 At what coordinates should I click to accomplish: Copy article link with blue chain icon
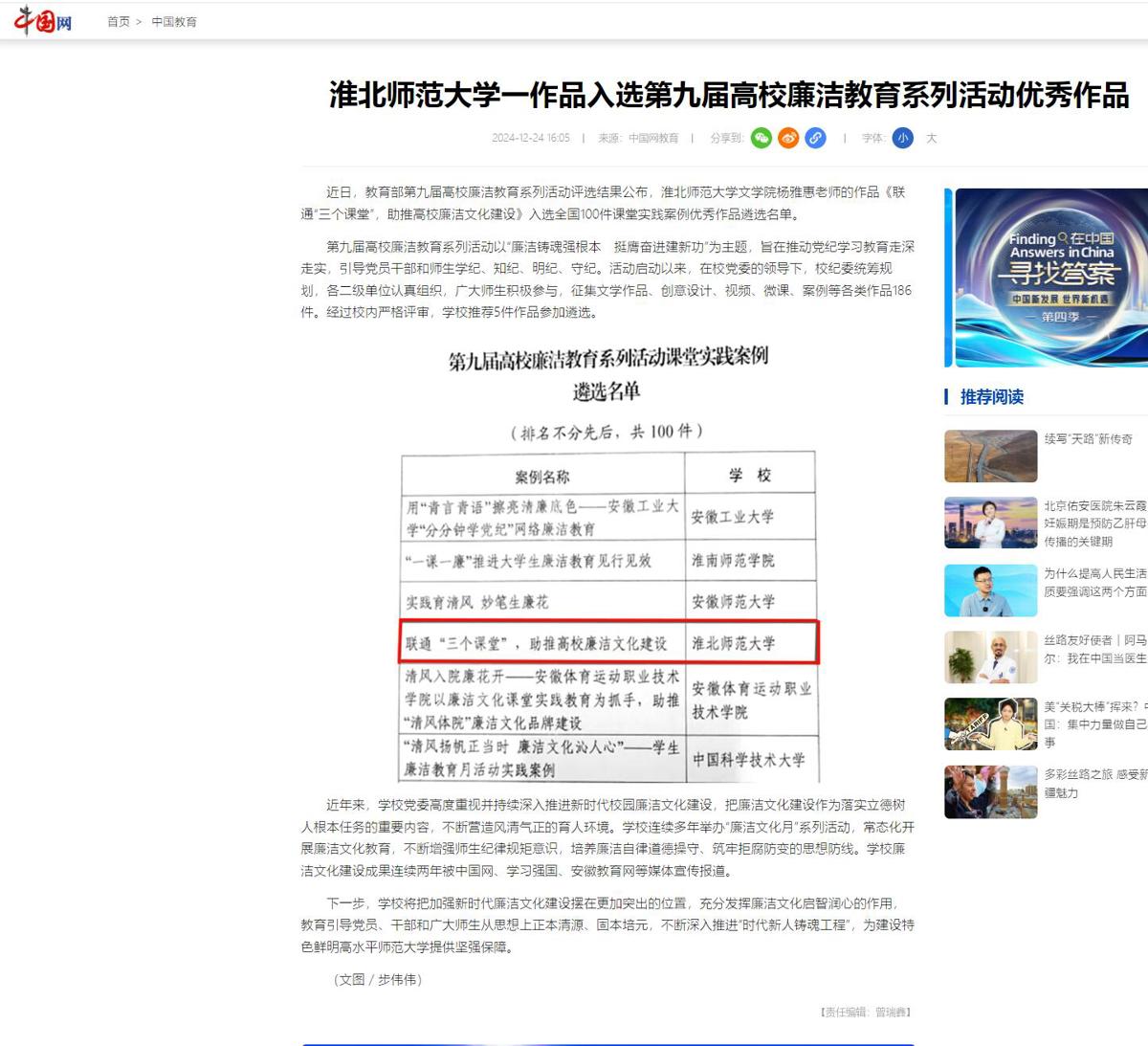coord(815,138)
